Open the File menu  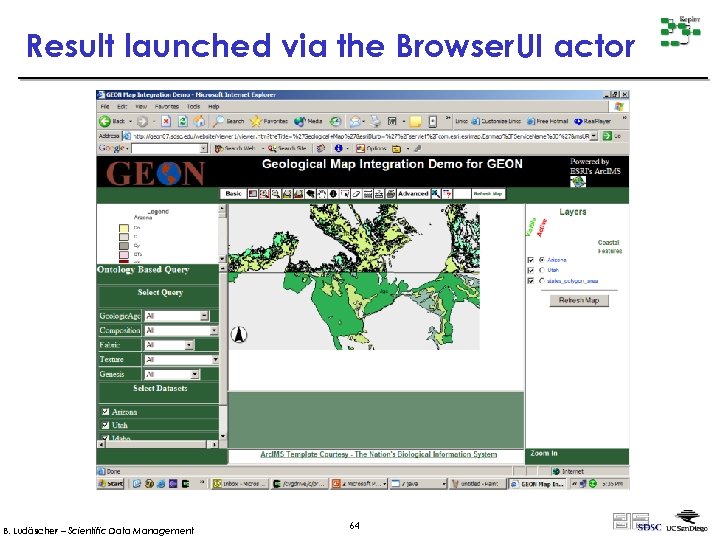[x=105, y=107]
